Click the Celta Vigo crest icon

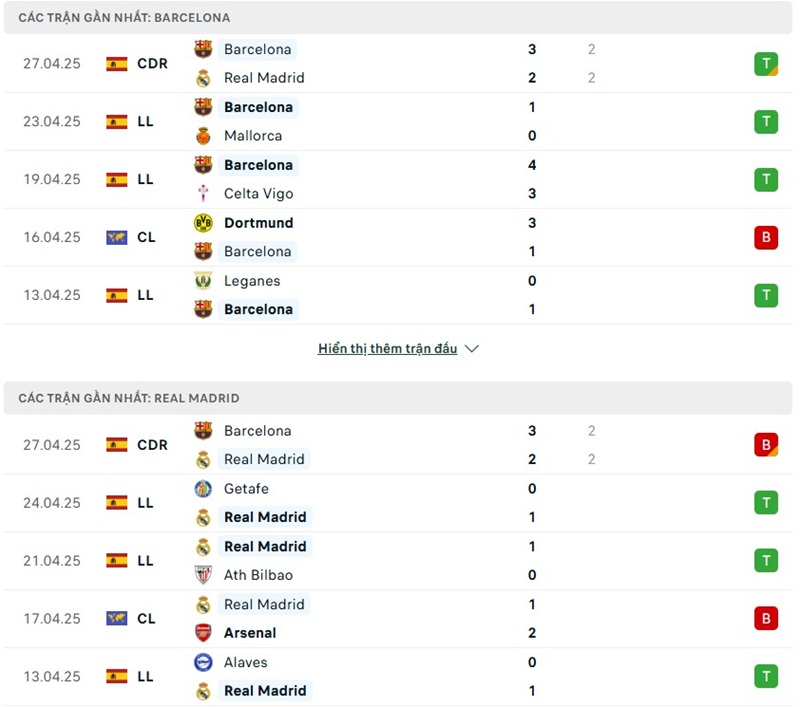(x=203, y=194)
